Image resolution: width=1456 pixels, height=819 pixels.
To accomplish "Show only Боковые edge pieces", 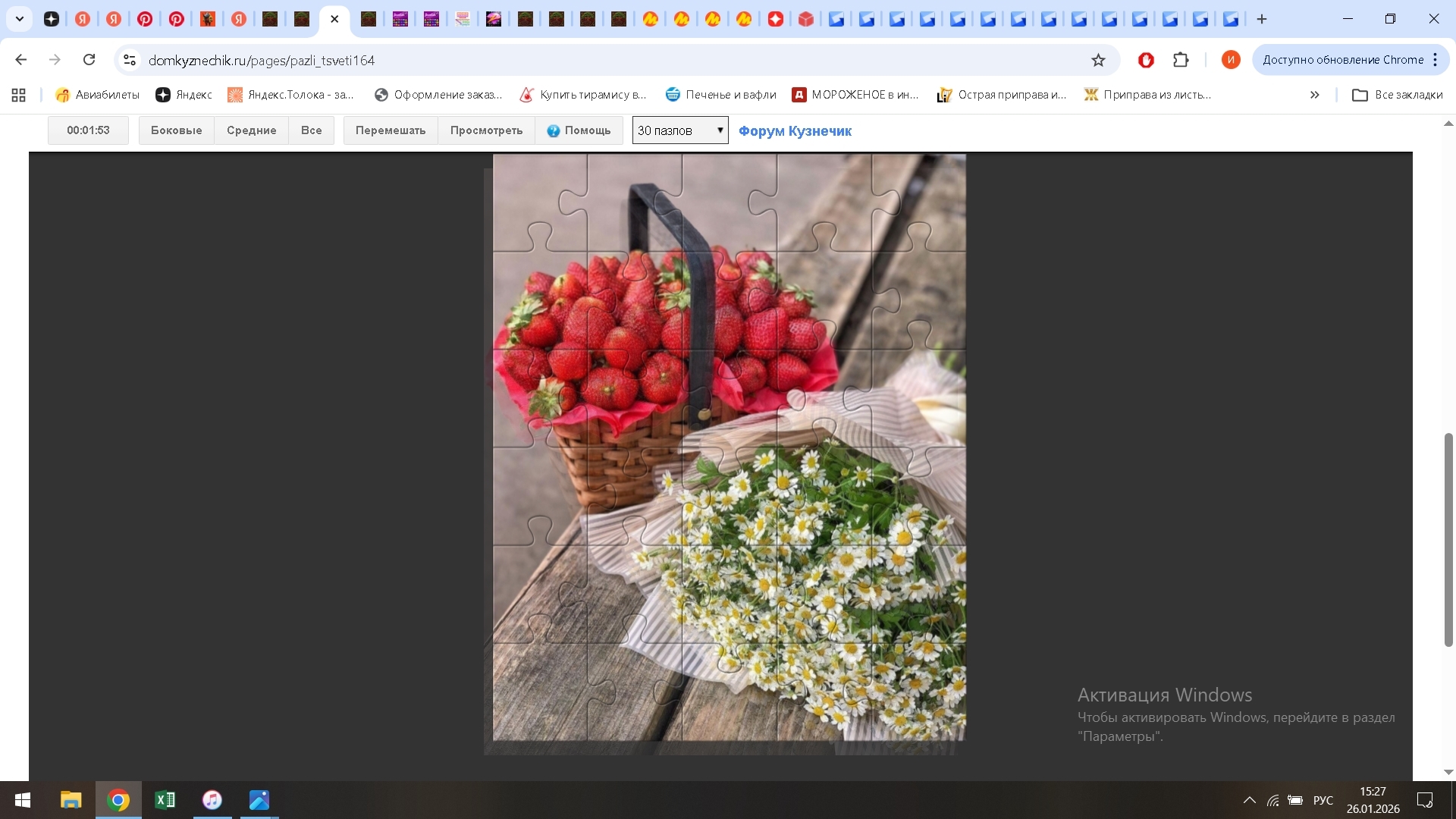I will [176, 130].
